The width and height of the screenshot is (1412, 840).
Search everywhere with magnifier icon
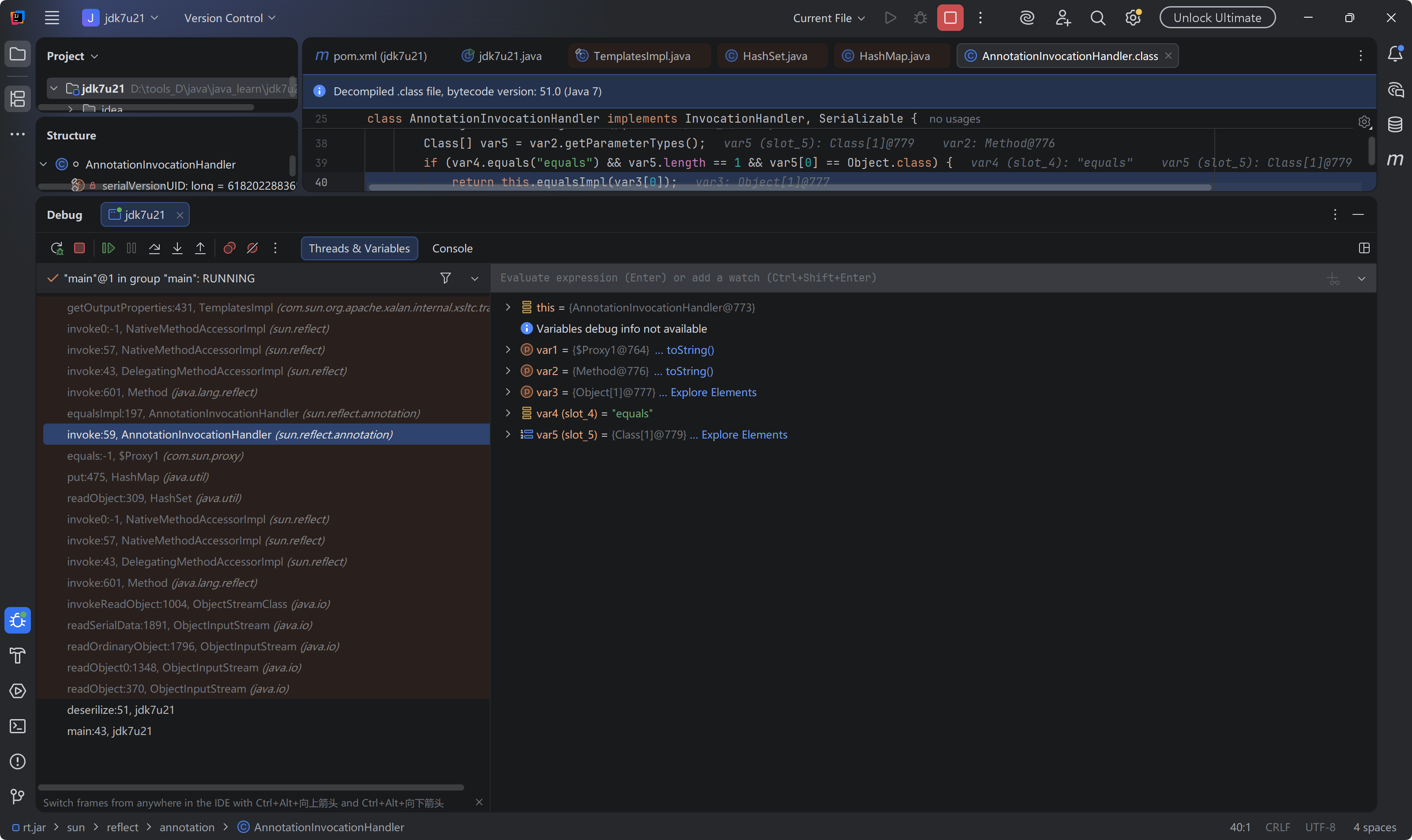1098,18
